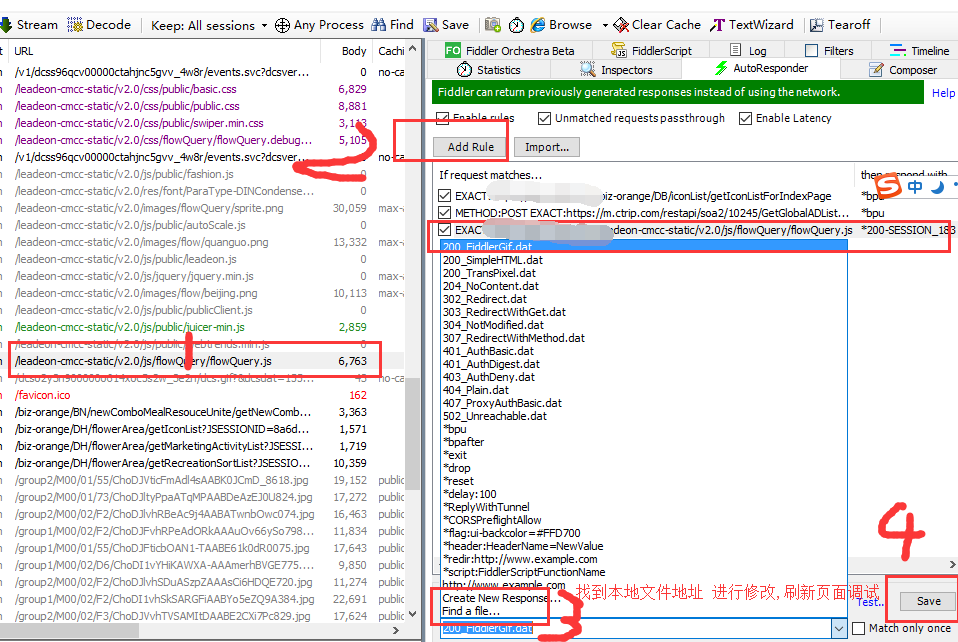958x642 pixels.
Task: Open the TextWizard tool
Action: [x=751, y=25]
